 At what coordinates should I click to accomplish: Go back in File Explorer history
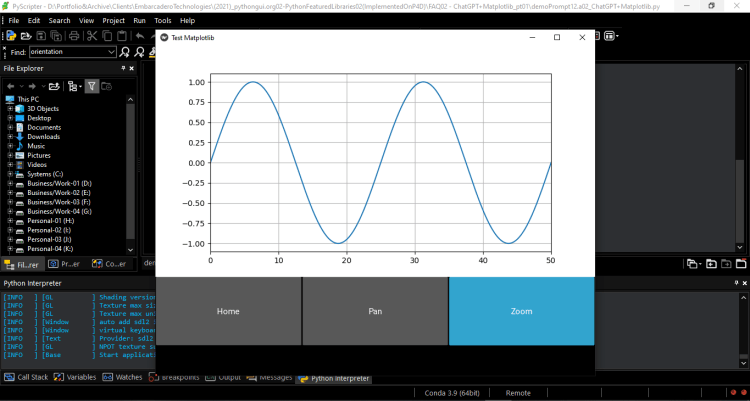tap(10, 86)
